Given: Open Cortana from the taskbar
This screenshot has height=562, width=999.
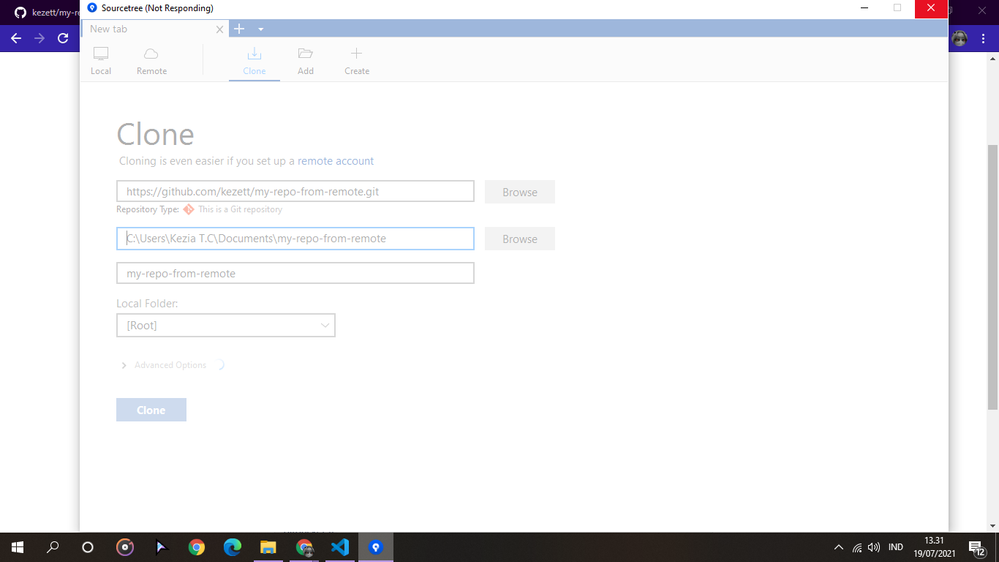Looking at the screenshot, I should [88, 547].
